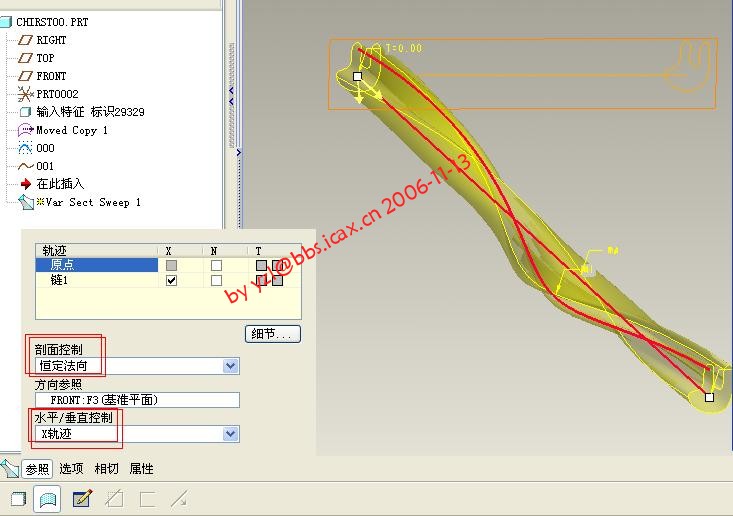Select the 原点 trajectory row
This screenshot has width=733, height=516.
coord(97,265)
